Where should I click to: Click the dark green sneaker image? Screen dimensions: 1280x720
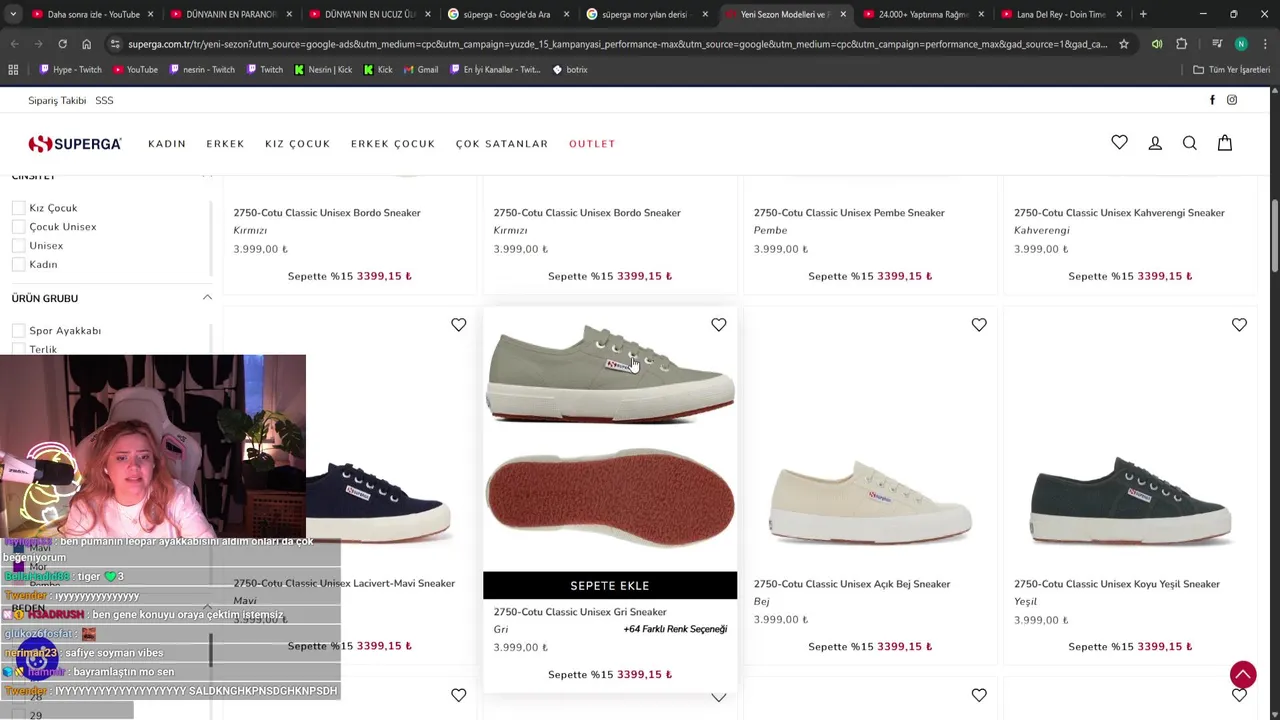(x=1130, y=500)
